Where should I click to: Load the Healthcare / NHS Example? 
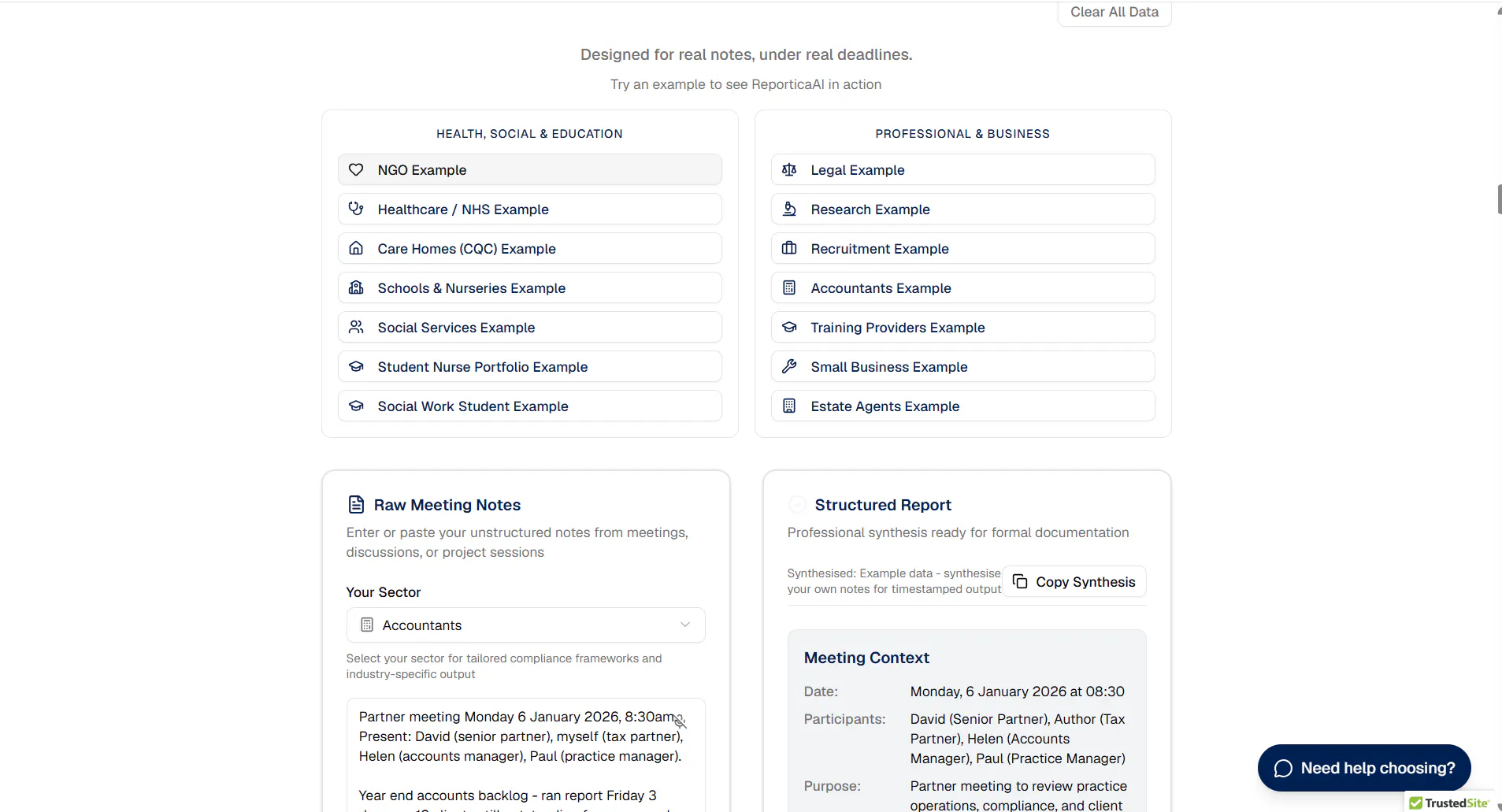(x=529, y=209)
